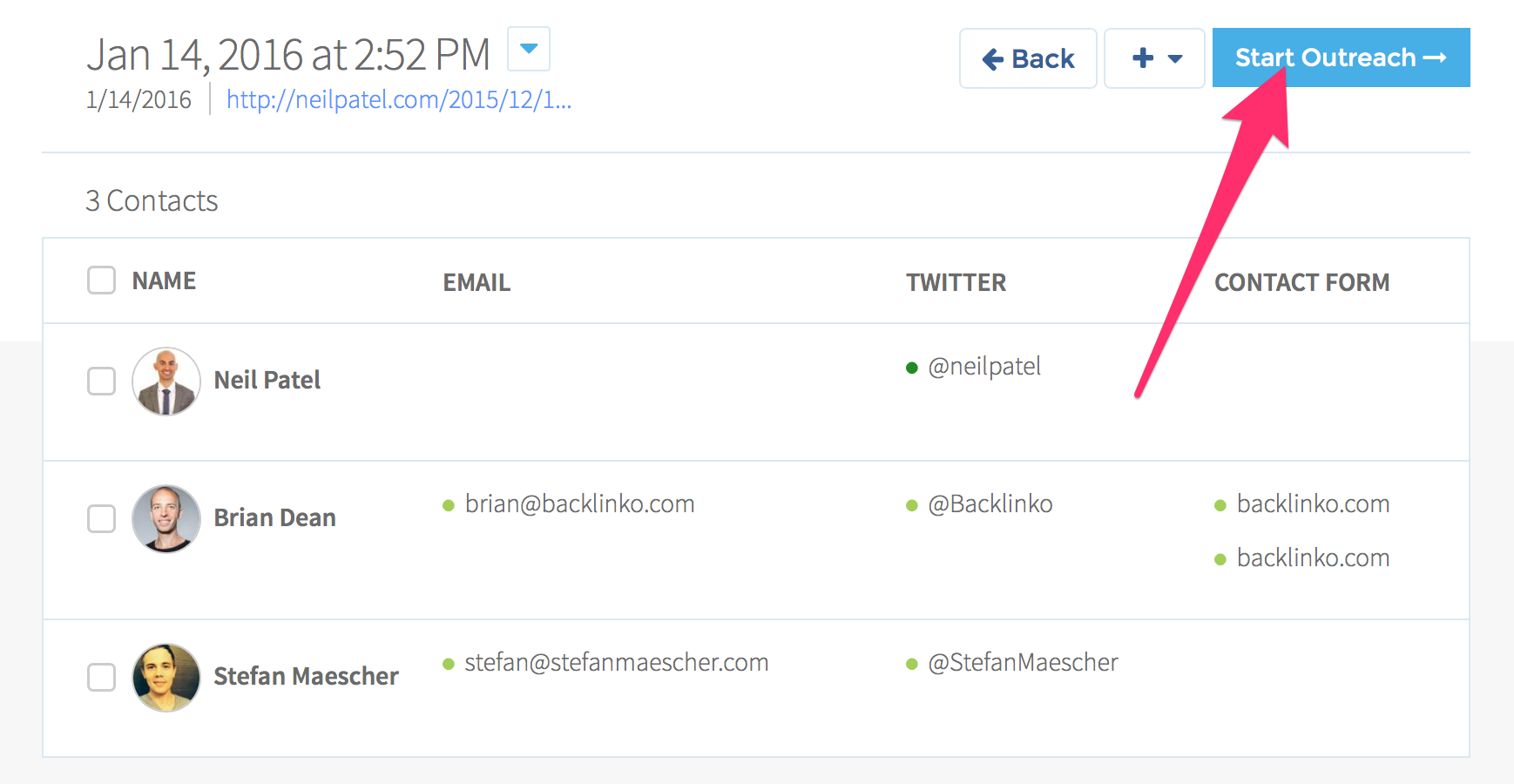Open dropdown next to the date title
The height and width of the screenshot is (784, 1514).
[x=529, y=49]
